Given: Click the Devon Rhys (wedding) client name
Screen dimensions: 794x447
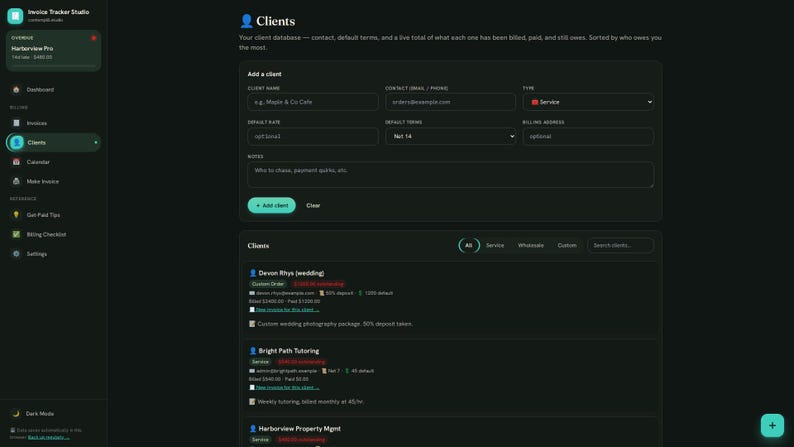Looking at the screenshot, I should click(x=291, y=273).
